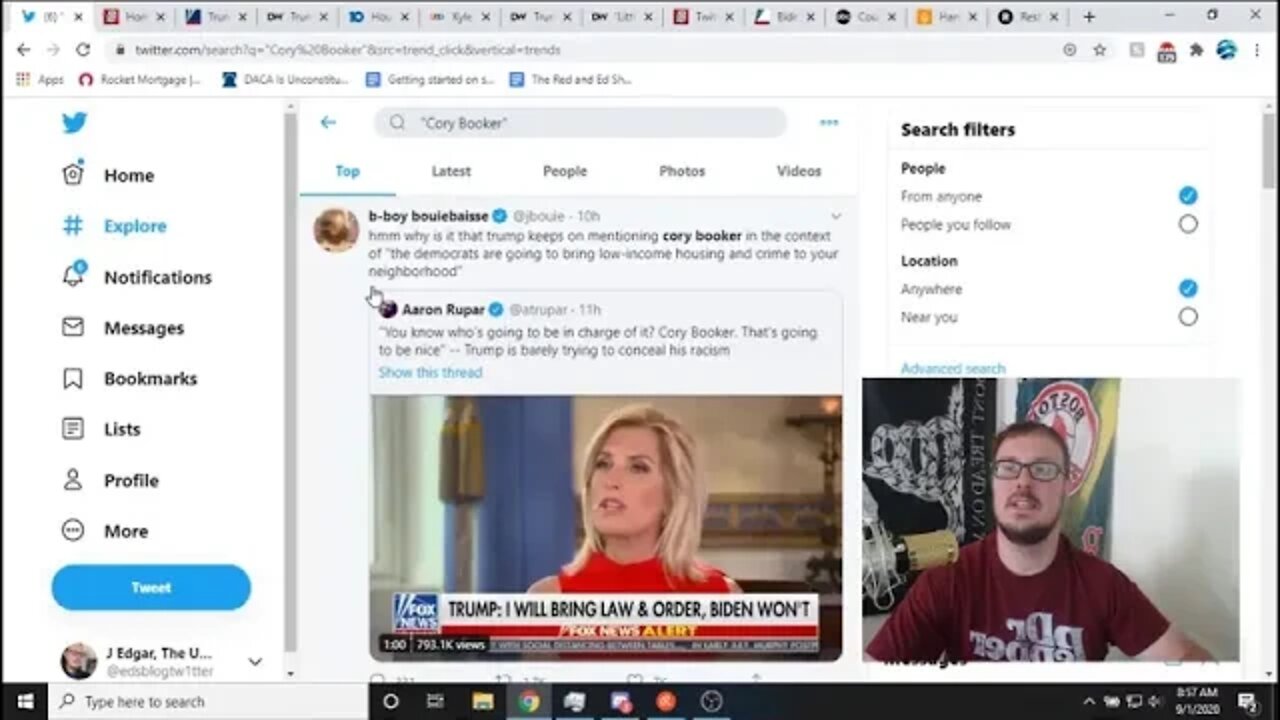The height and width of the screenshot is (720, 1280).
Task: Click b-boy bouiebaisse avatar picture
Action: coord(336,230)
